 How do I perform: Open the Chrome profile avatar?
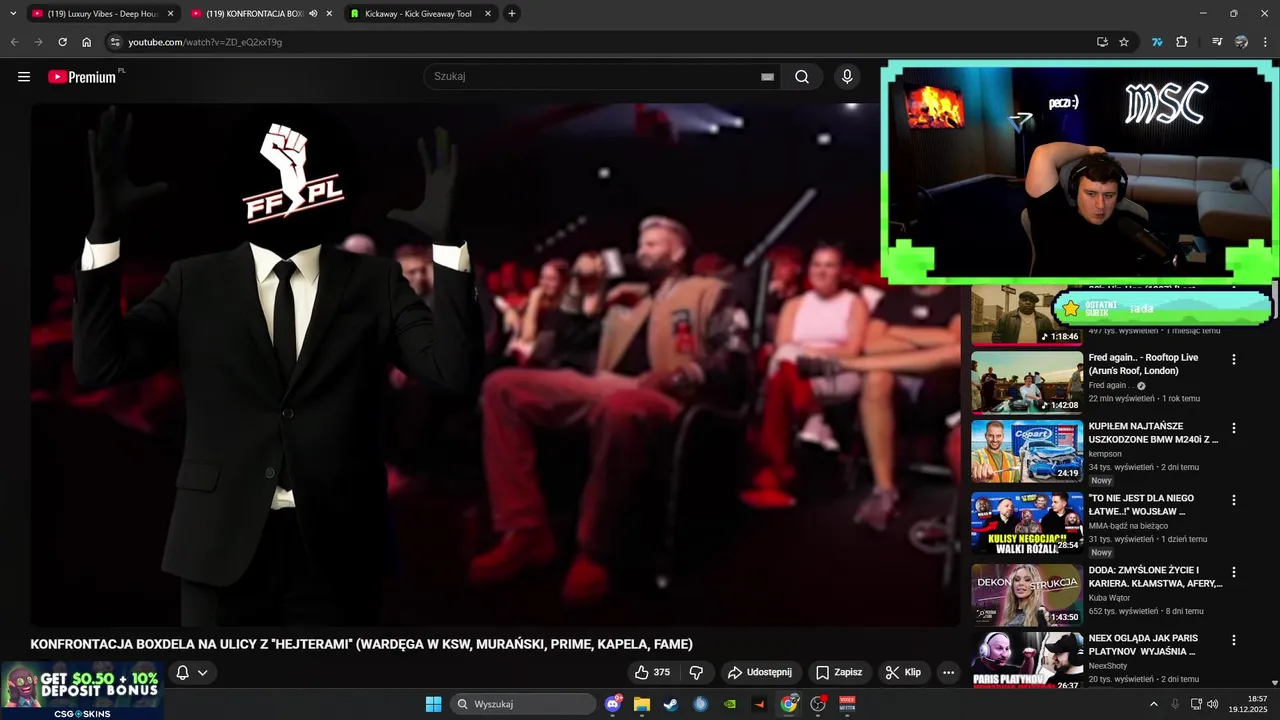point(1241,42)
